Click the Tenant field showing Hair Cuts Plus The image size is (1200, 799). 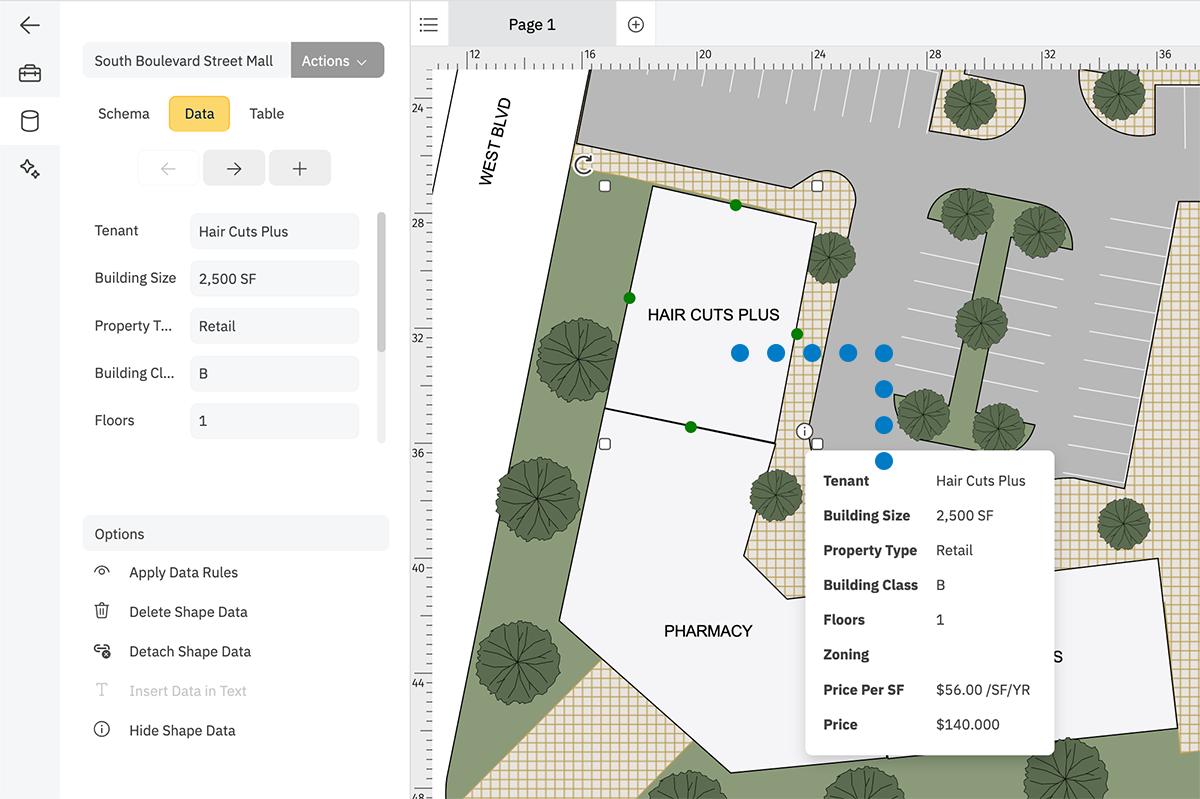(274, 231)
